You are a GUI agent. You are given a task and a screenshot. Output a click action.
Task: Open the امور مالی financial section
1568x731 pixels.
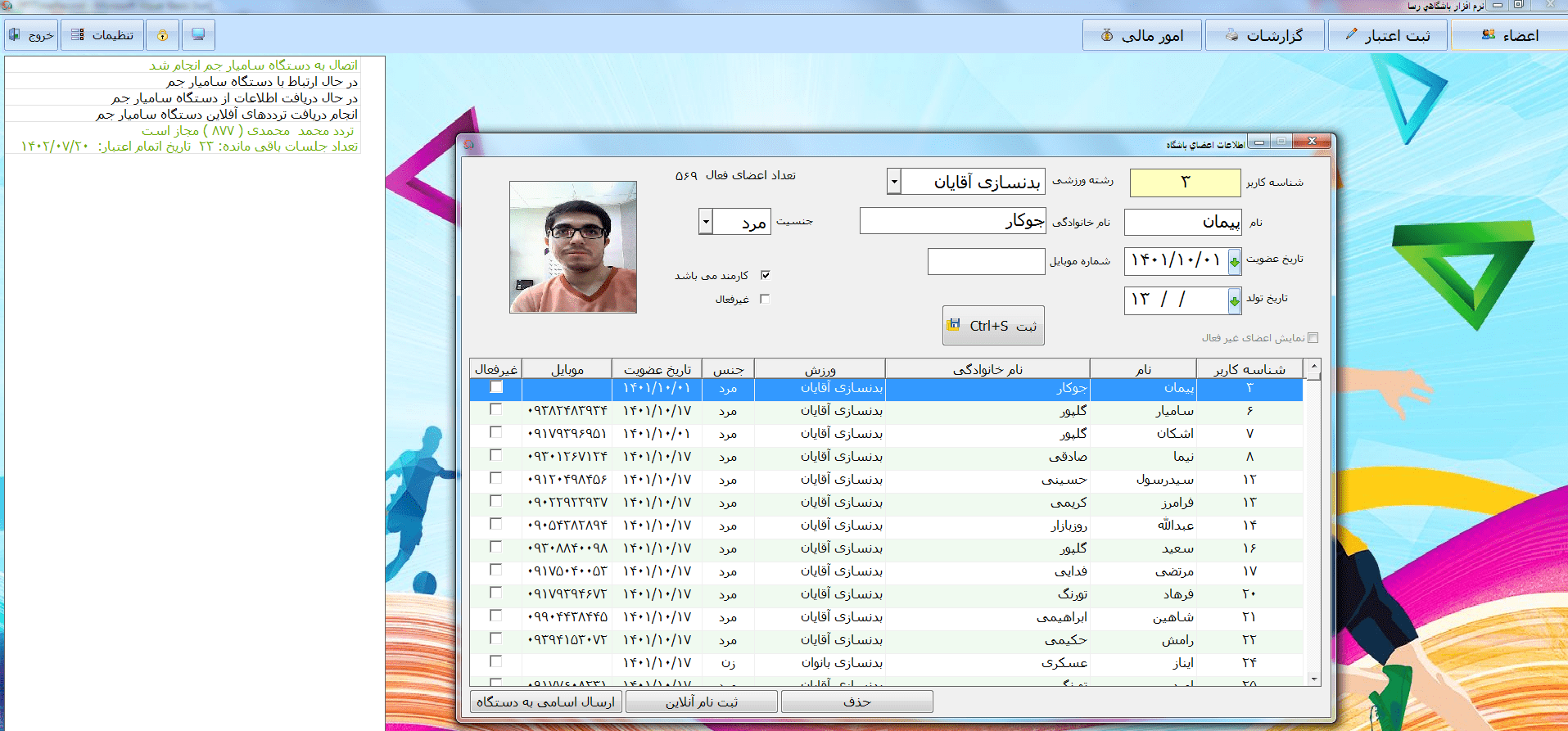coord(1142,35)
